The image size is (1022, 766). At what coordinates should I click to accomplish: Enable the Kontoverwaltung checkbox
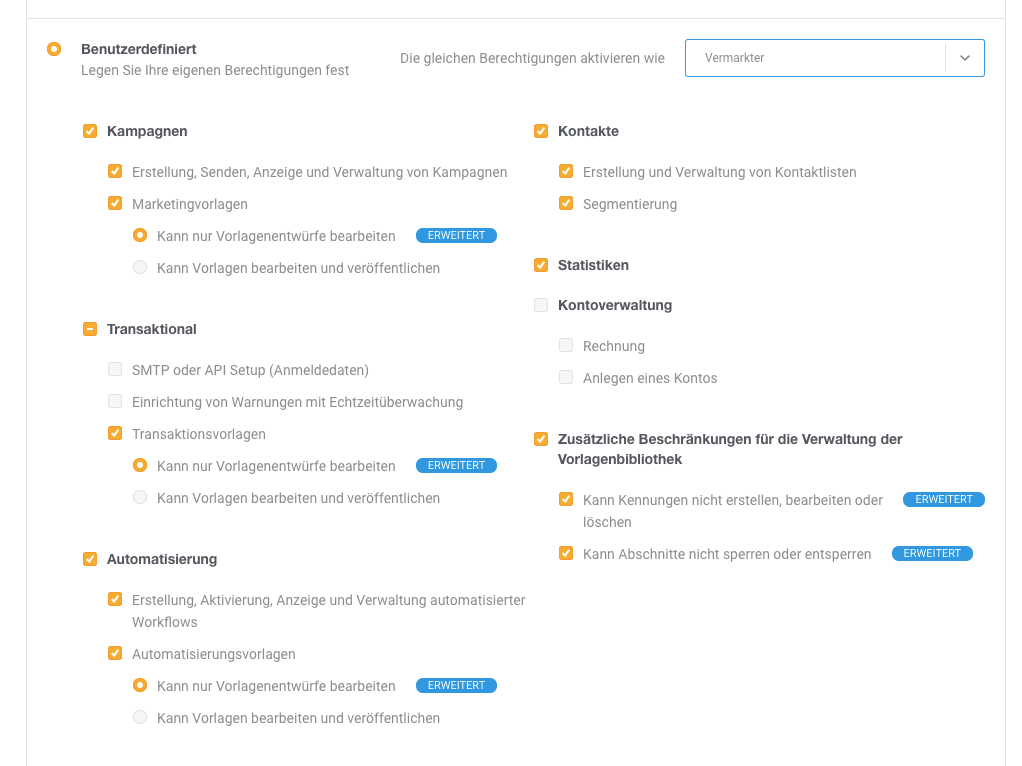[x=541, y=305]
